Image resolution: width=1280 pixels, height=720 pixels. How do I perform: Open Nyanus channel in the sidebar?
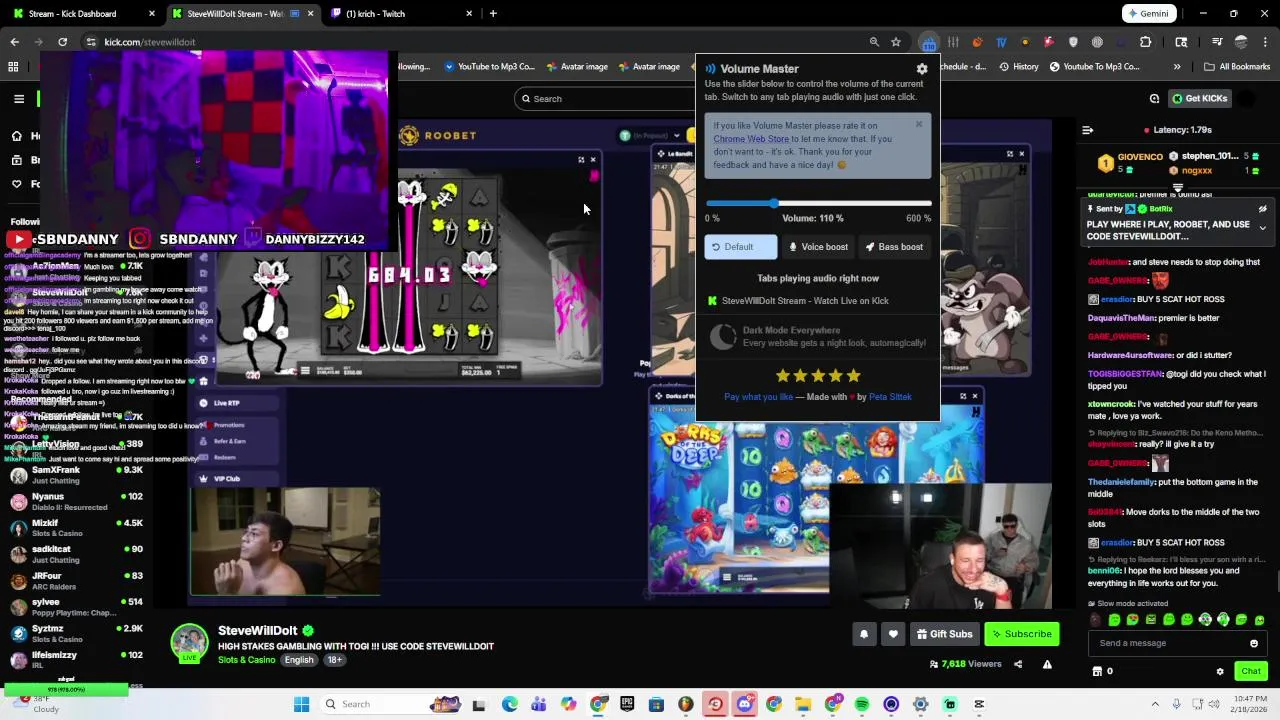76,502
